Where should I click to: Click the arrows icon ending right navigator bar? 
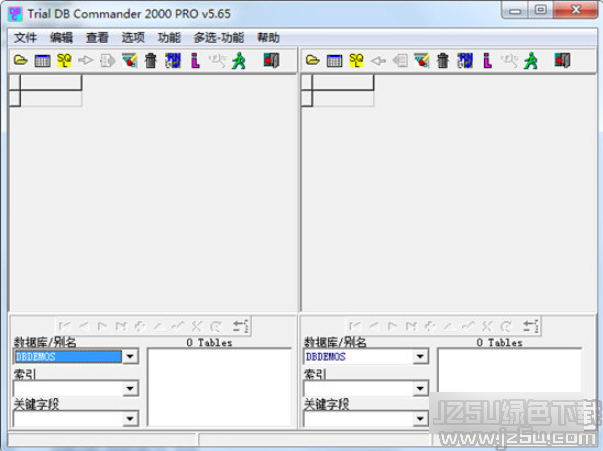[531, 326]
